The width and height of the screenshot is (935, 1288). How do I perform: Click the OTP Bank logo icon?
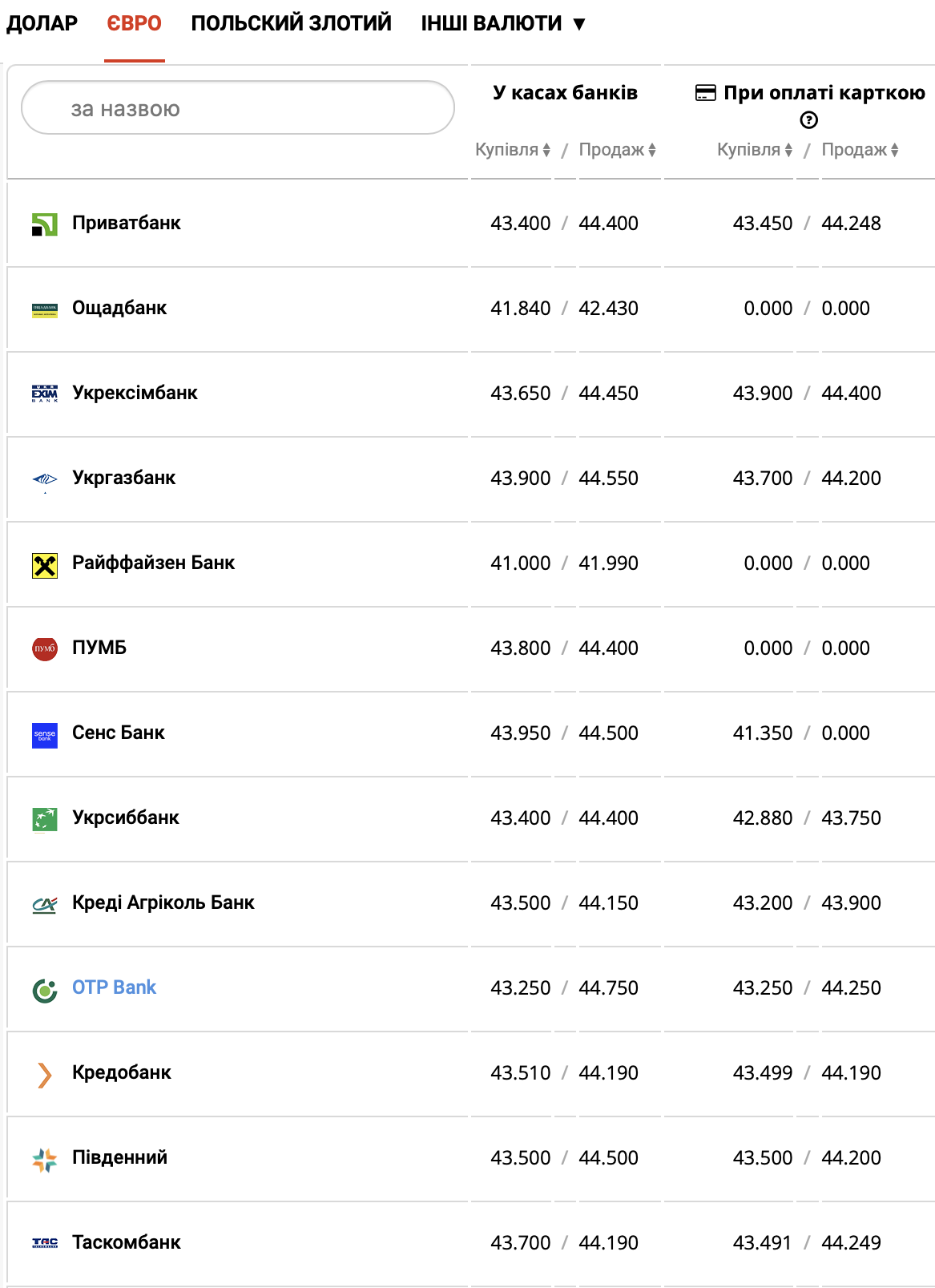(45, 991)
